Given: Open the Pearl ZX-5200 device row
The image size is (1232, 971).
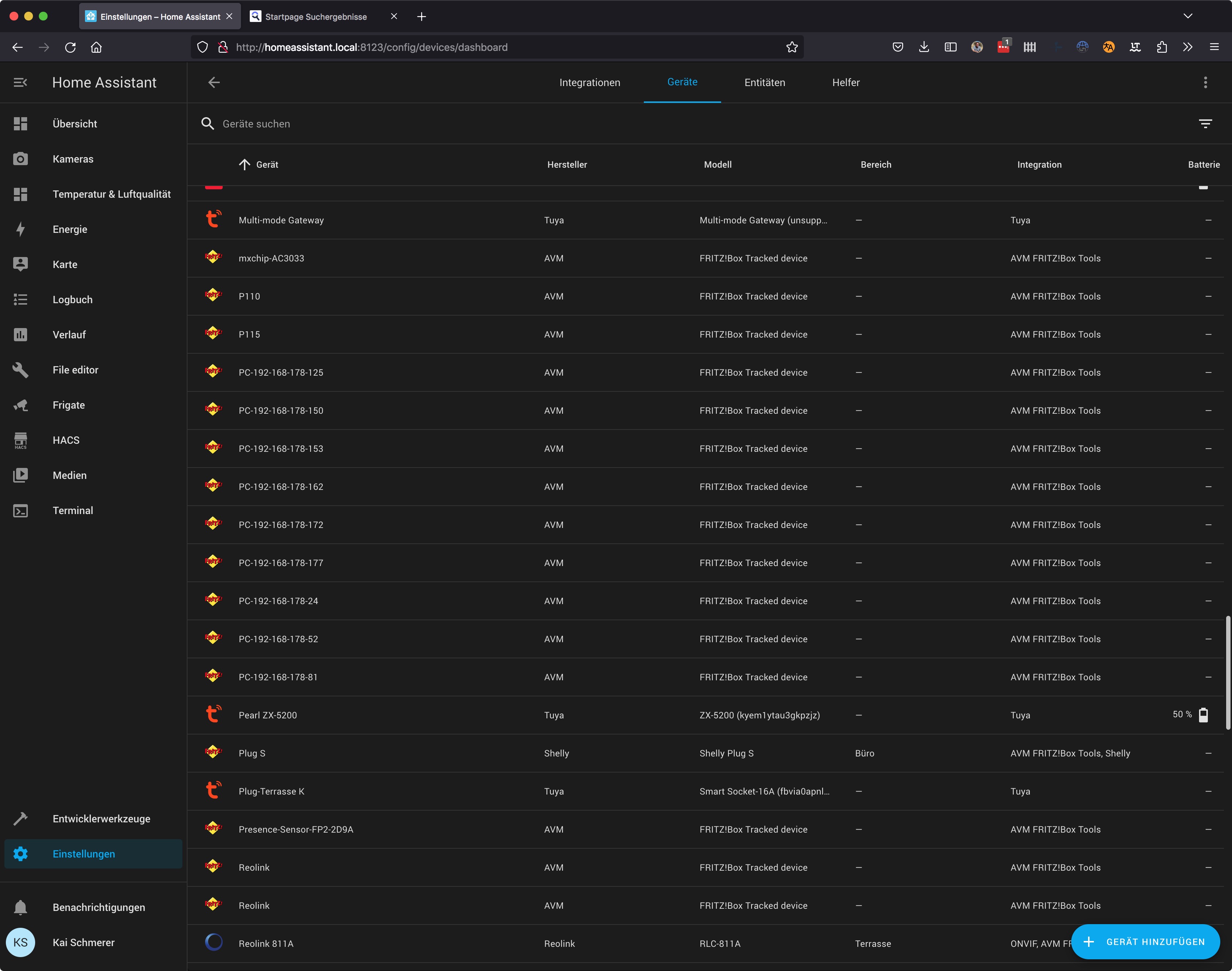Looking at the screenshot, I should (268, 715).
